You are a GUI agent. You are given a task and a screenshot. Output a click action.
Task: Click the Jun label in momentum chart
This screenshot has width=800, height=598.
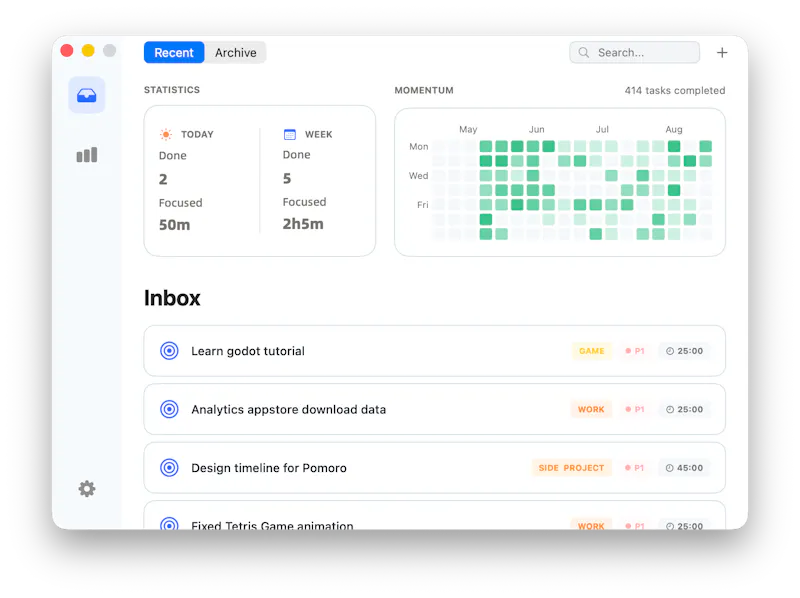point(536,130)
